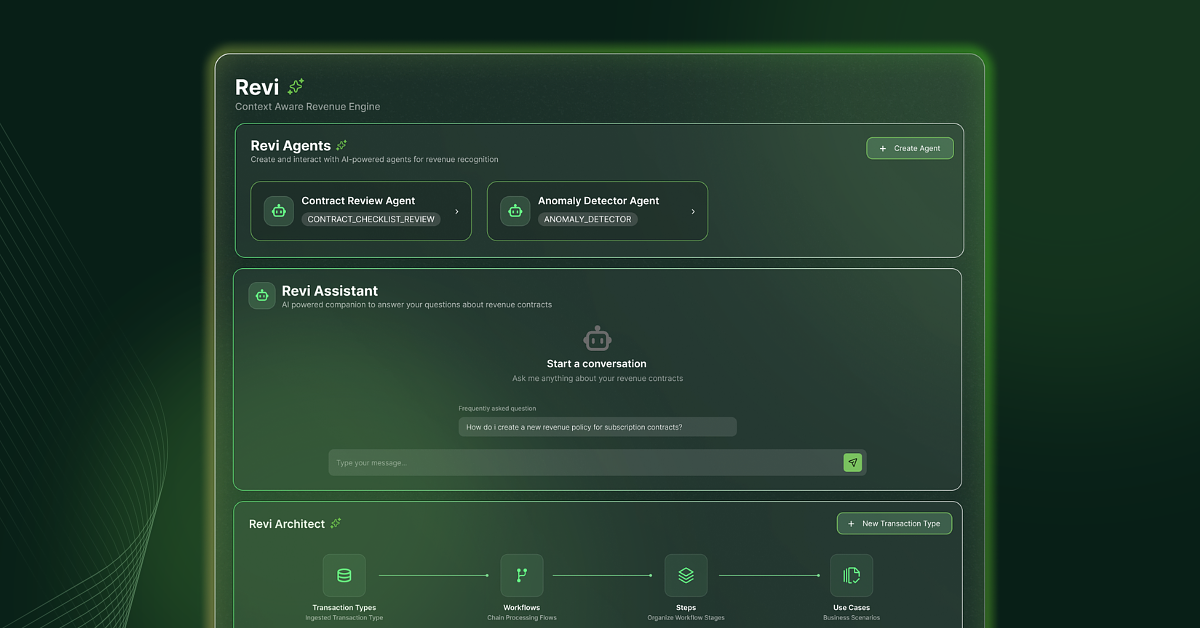1200x628 pixels.
Task: Click the sparkle icon next to Revi title
Action: point(294,86)
